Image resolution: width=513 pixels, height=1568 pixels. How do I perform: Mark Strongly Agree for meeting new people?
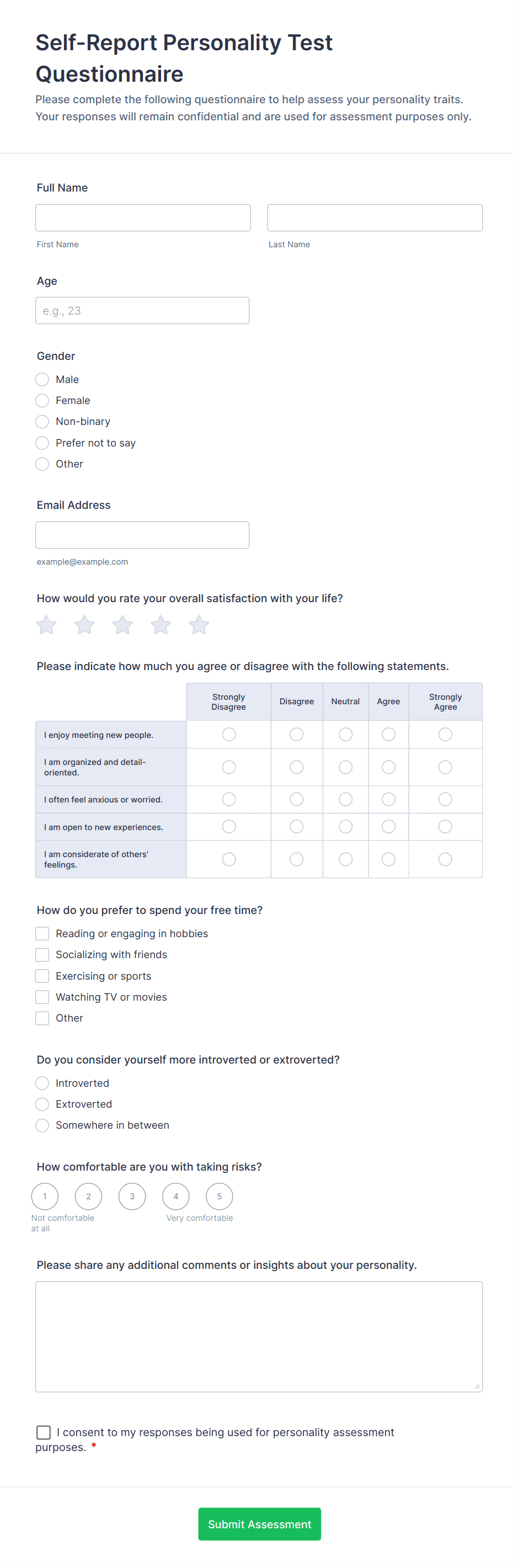pyautogui.click(x=445, y=735)
